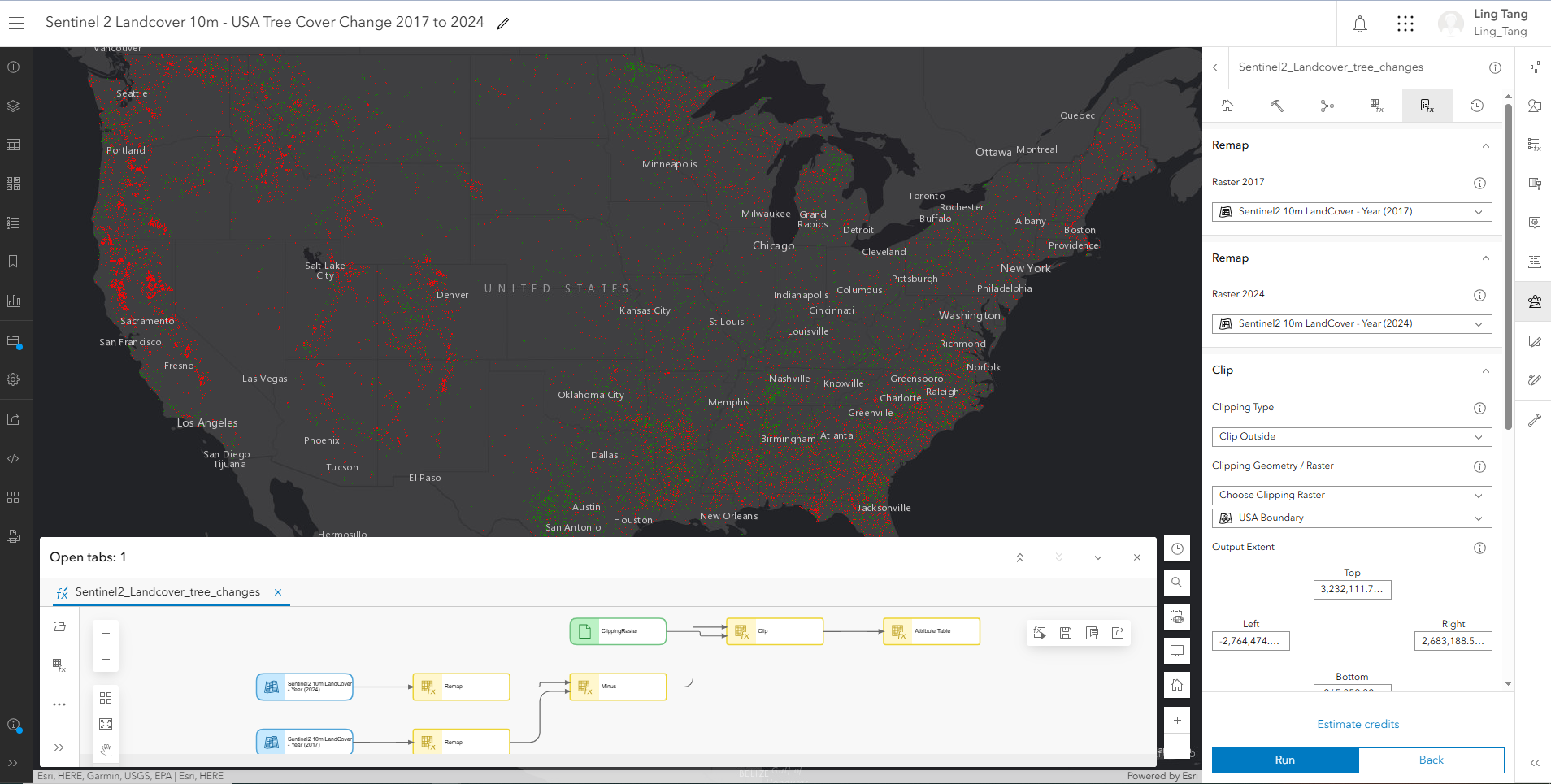Open Map properties gear icon

click(x=13, y=379)
